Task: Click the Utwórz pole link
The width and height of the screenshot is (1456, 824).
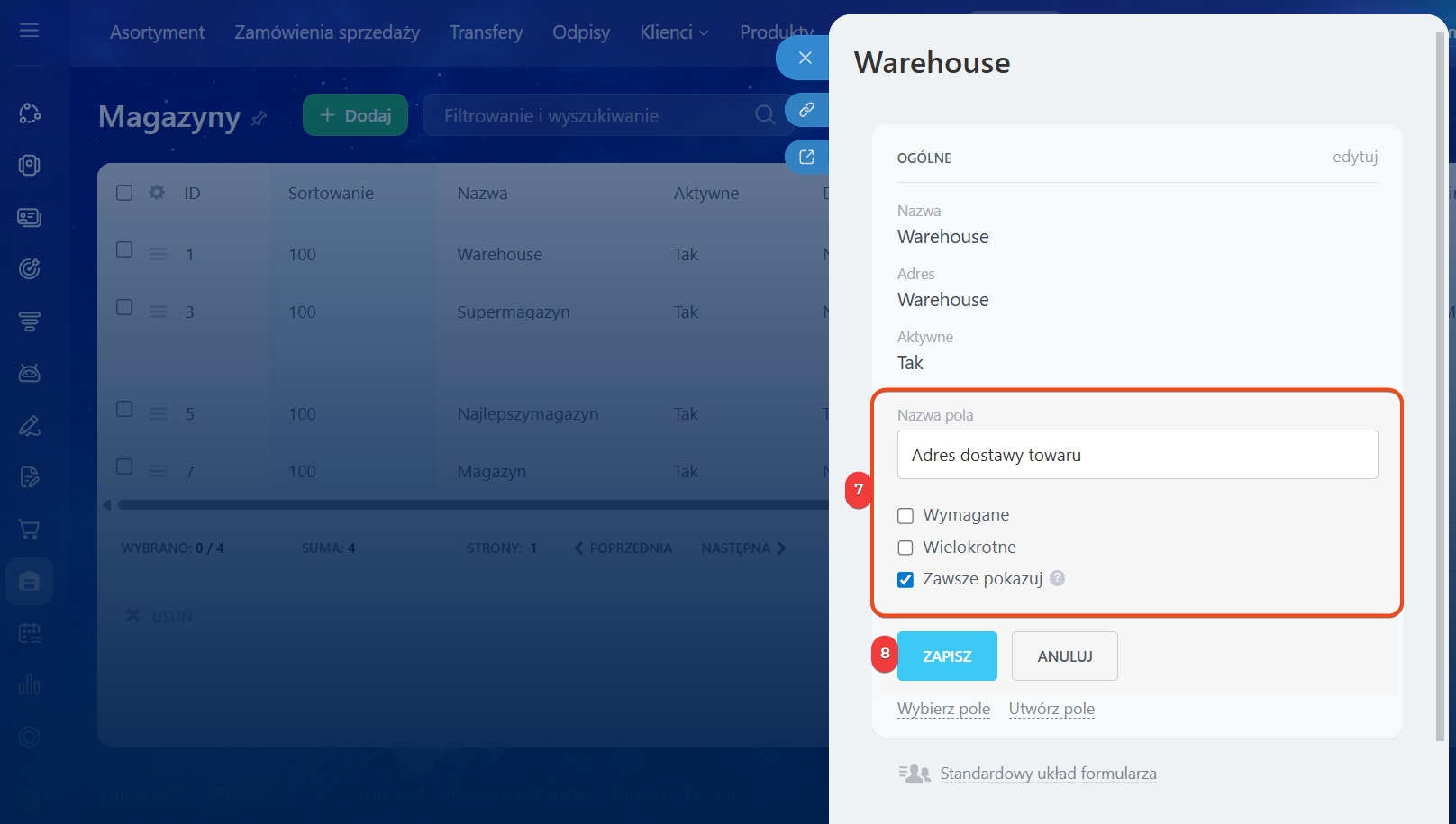Action: point(1051,709)
